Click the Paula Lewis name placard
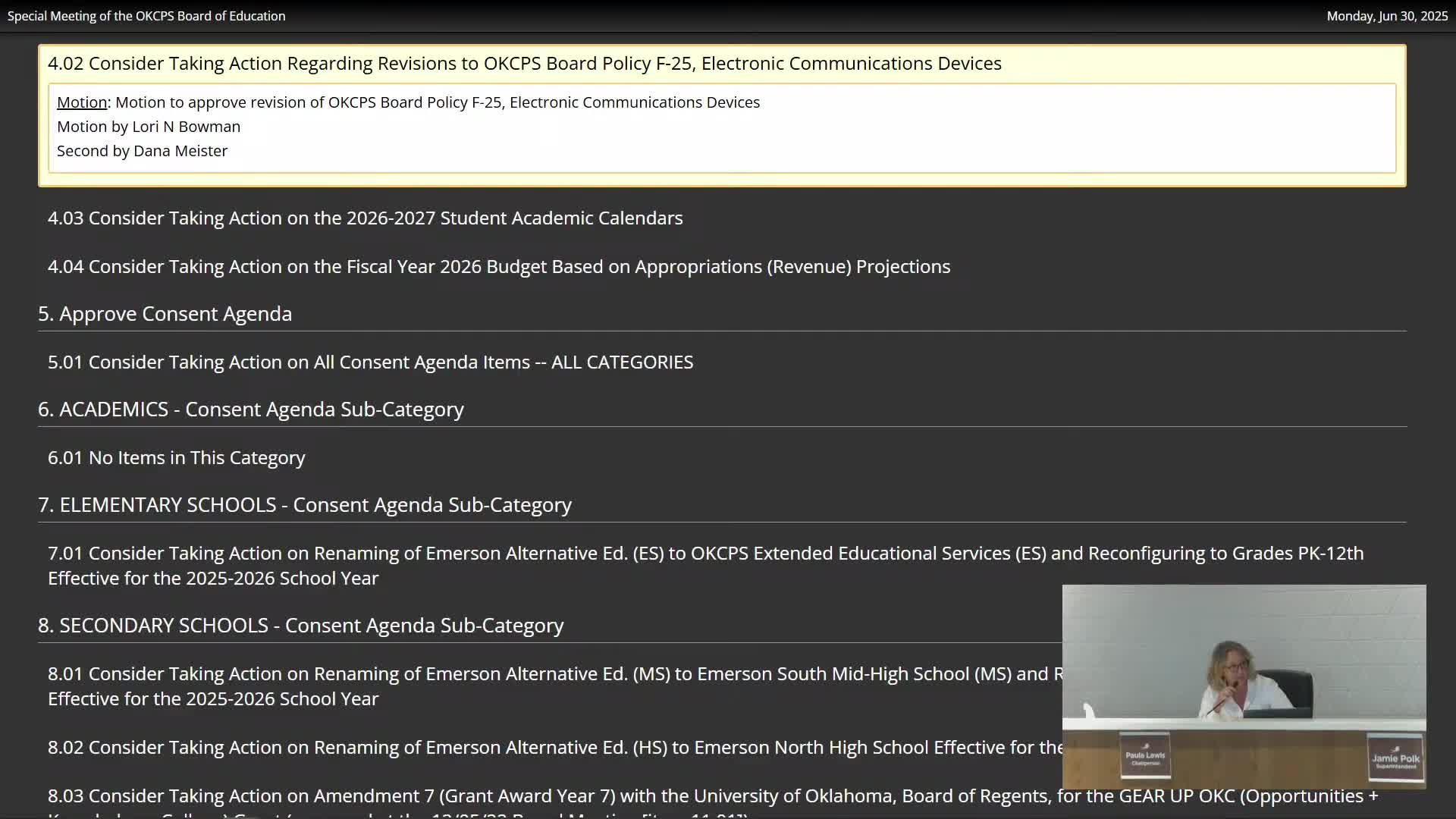The image size is (1456, 819). click(x=1145, y=757)
